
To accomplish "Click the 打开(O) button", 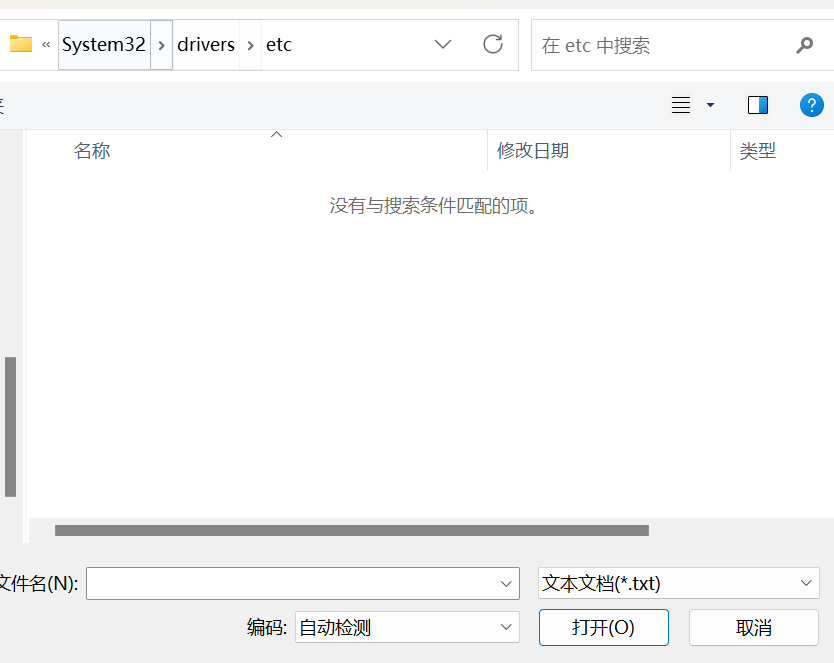I will pos(603,627).
